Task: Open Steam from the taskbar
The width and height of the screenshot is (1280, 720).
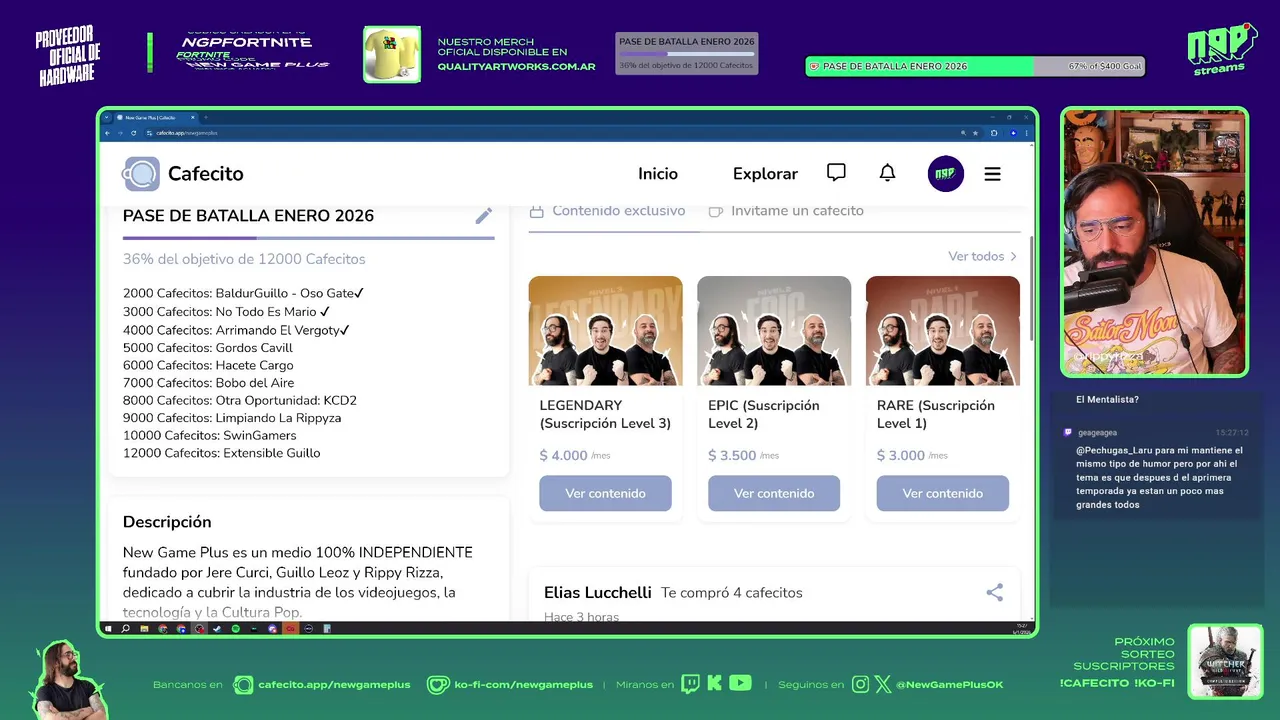Action: [x=216, y=629]
